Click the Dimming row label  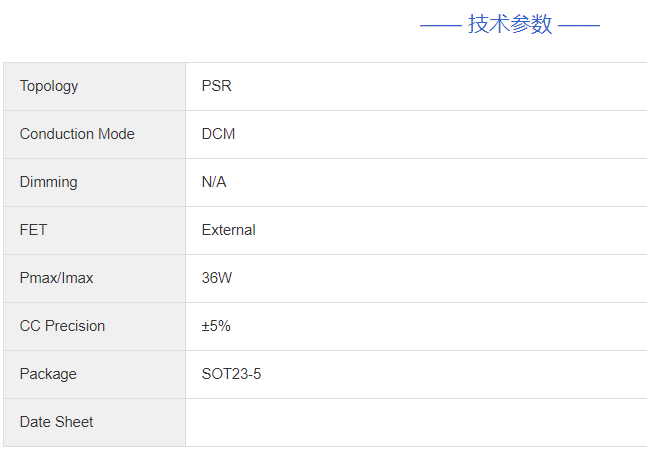48,182
